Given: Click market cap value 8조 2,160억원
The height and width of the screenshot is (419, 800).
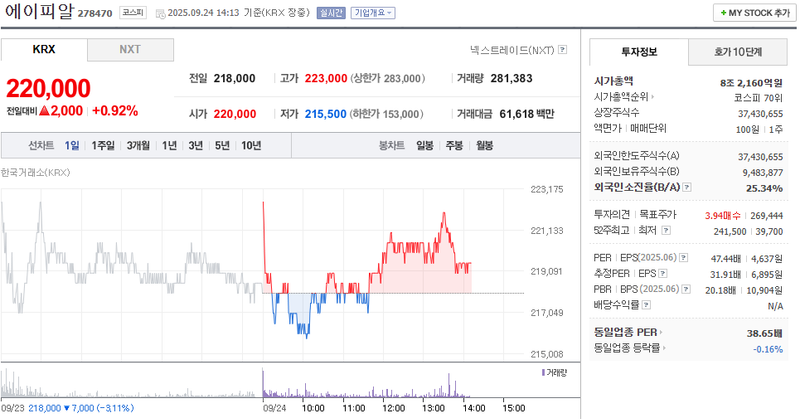Looking at the screenshot, I should (751, 82).
